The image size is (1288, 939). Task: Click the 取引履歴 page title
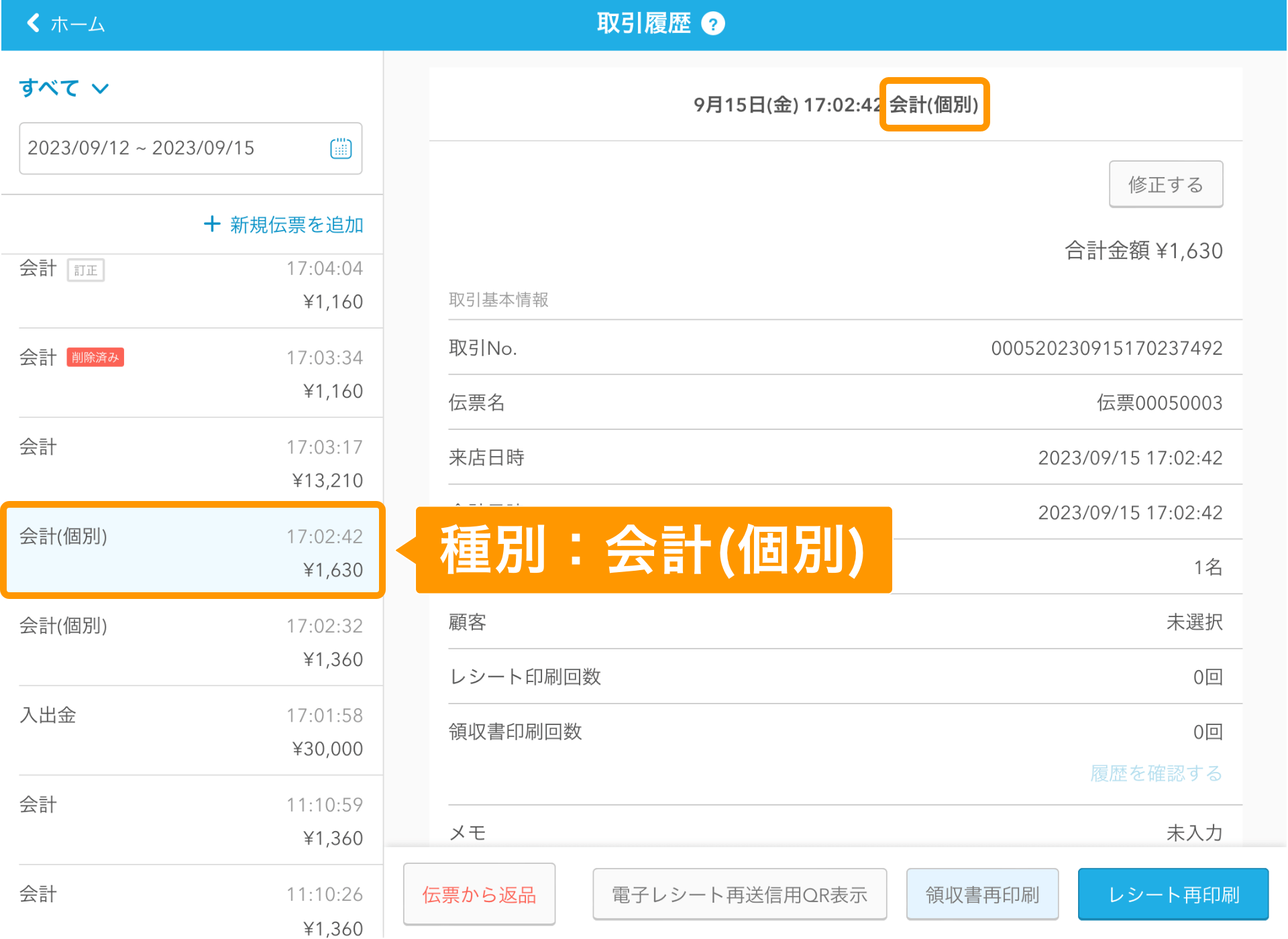643,24
